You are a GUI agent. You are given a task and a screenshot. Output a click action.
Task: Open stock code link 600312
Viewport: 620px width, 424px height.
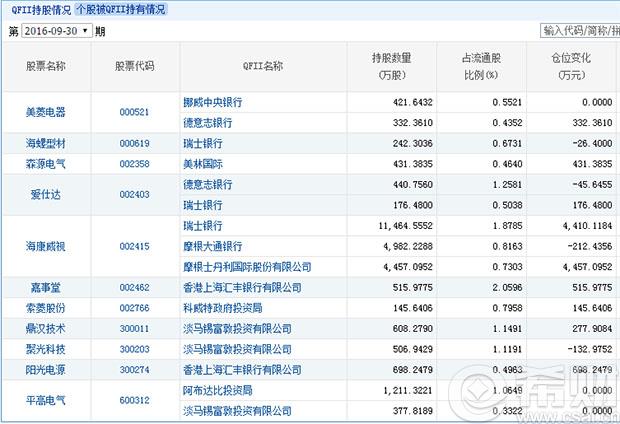134,401
